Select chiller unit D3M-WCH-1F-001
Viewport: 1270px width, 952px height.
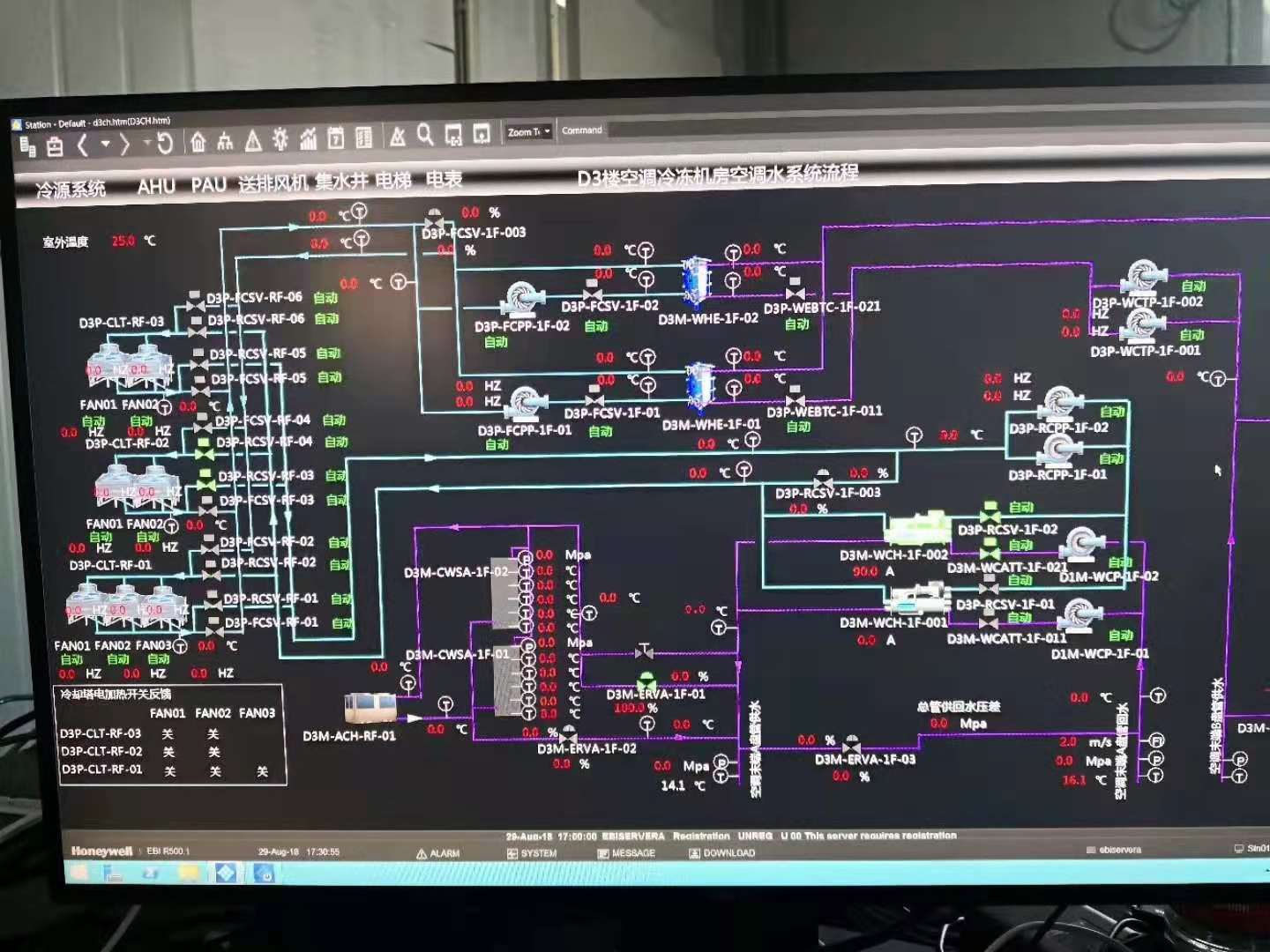click(x=917, y=599)
